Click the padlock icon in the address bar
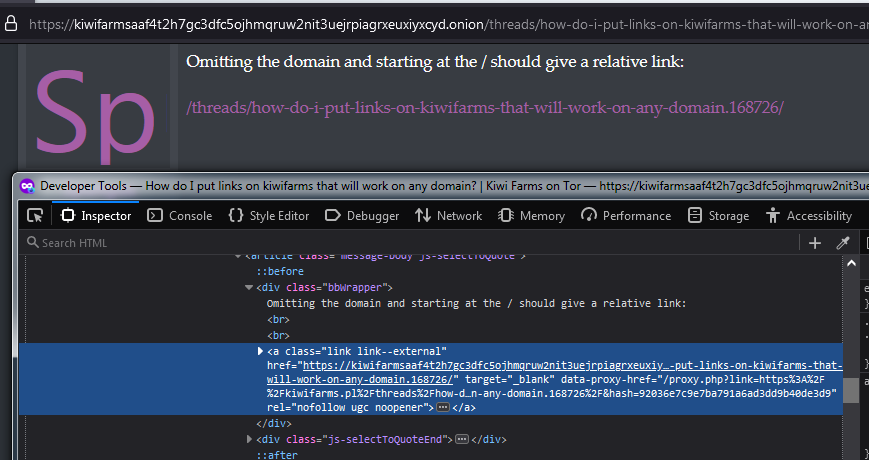Viewport: 869px width, 460px height. click(x=11, y=24)
